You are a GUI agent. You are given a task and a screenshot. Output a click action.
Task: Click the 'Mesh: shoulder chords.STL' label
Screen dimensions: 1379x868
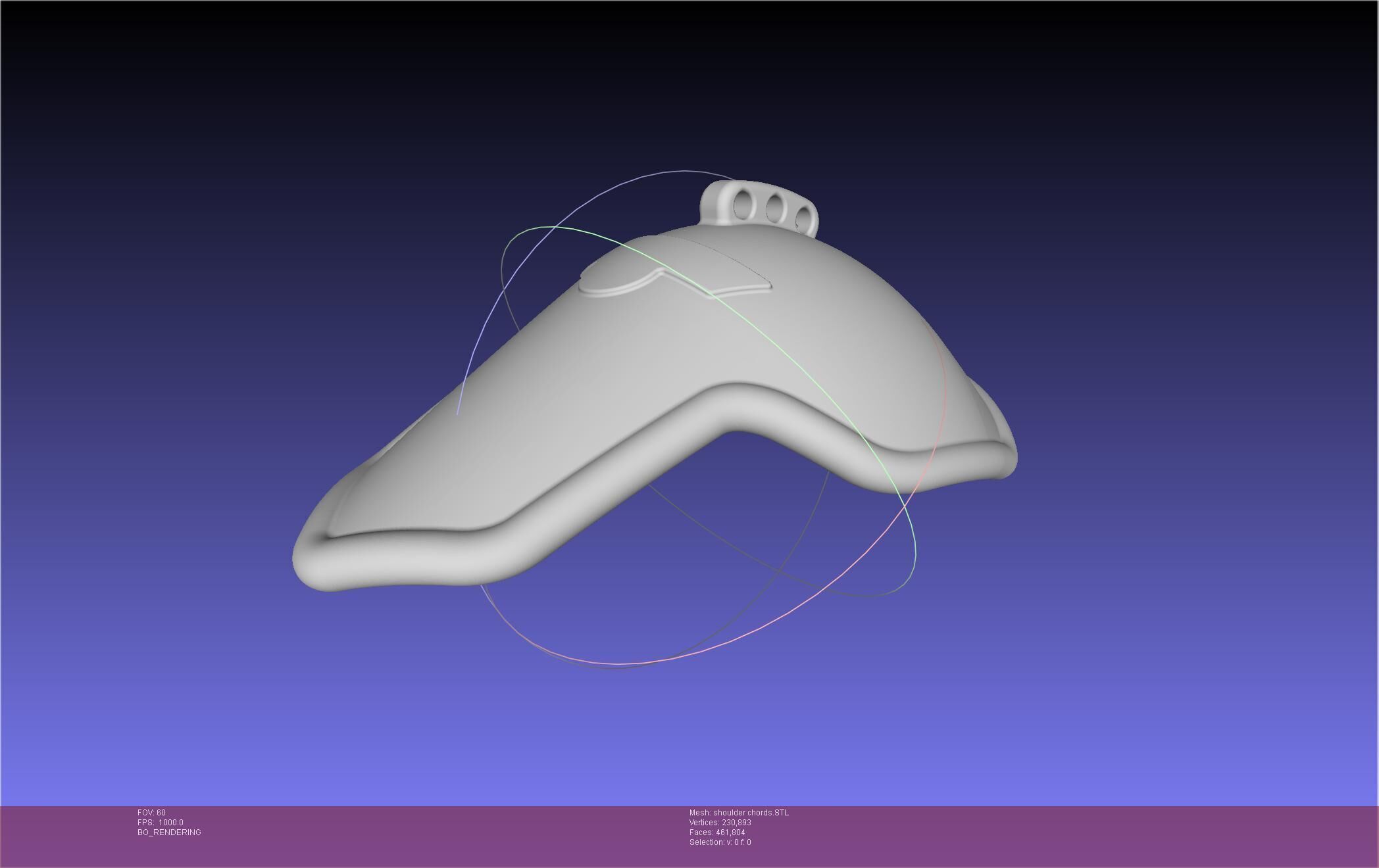(739, 813)
